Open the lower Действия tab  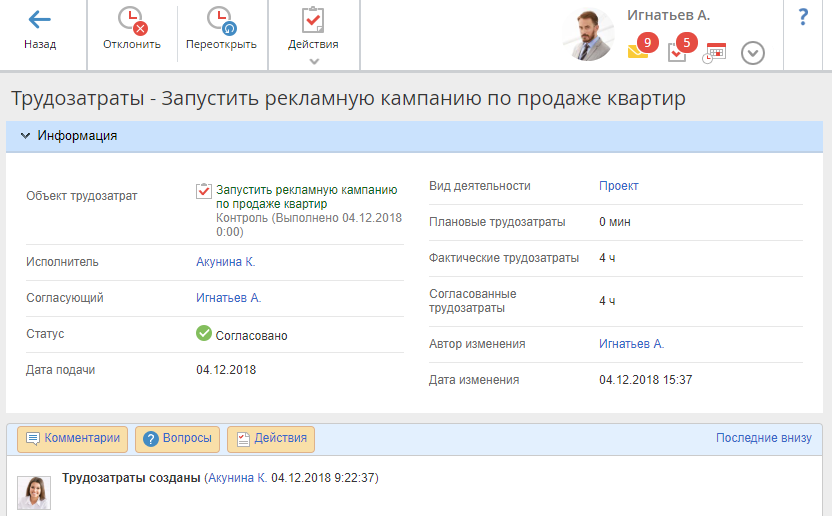(x=271, y=439)
